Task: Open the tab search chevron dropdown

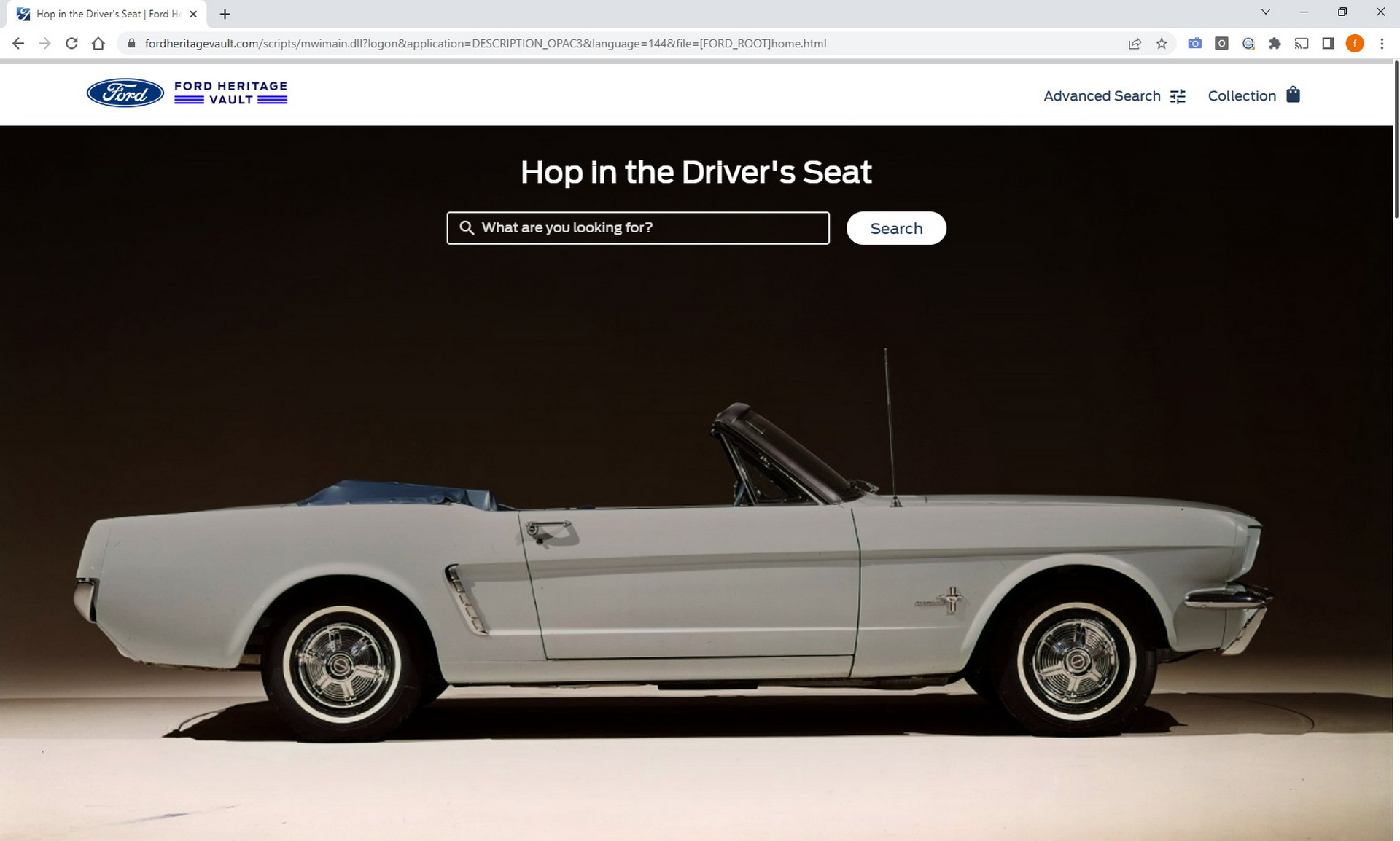Action: click(1264, 12)
